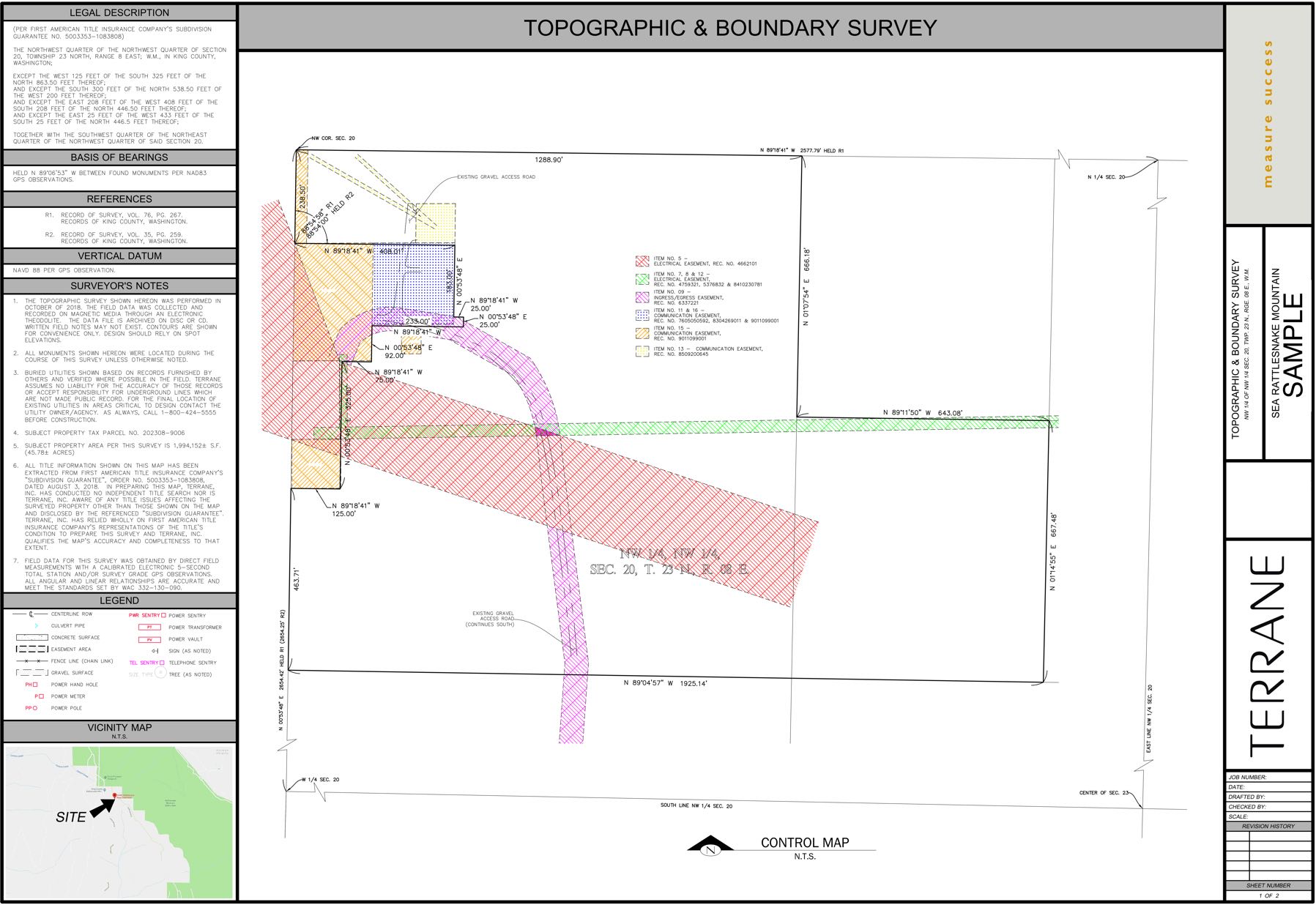This screenshot has width=1316, height=905.
Task: Select the green electrical easement hatch swatch
Action: 642,279
